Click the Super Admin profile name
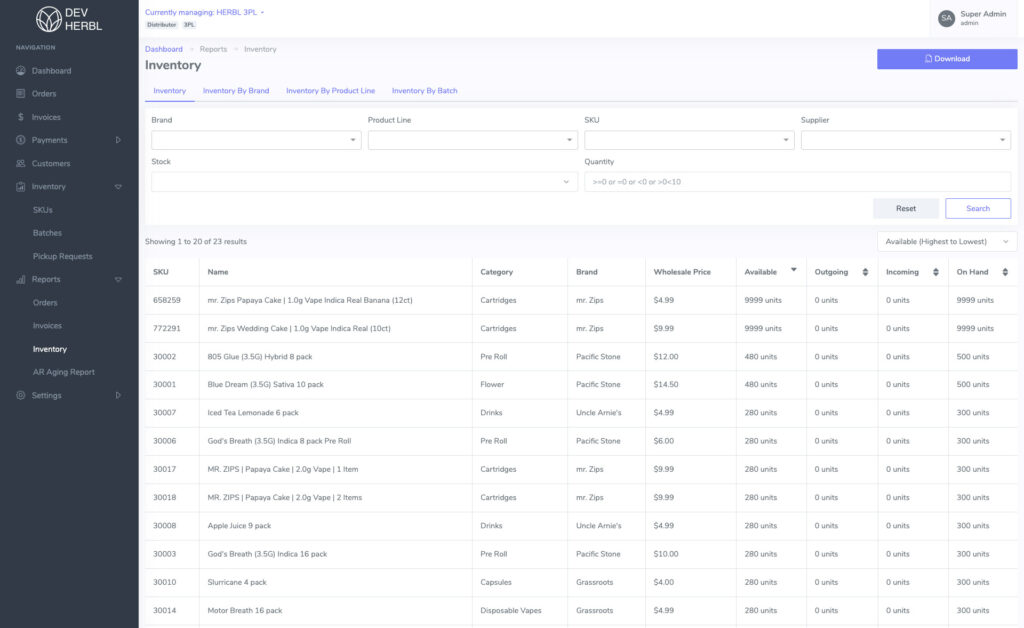This screenshot has width=1024, height=628. point(983,14)
